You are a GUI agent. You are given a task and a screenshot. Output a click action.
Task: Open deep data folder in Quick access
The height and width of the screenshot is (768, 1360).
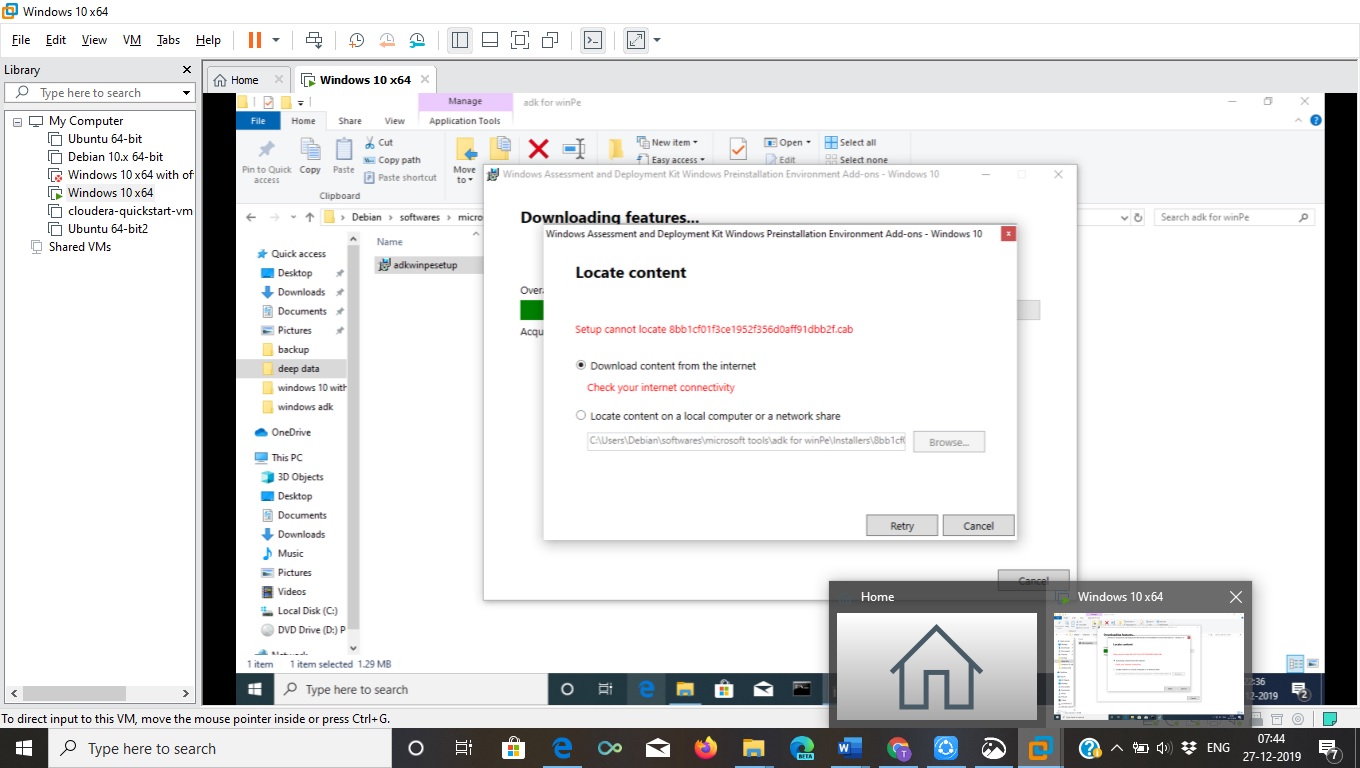coord(298,369)
